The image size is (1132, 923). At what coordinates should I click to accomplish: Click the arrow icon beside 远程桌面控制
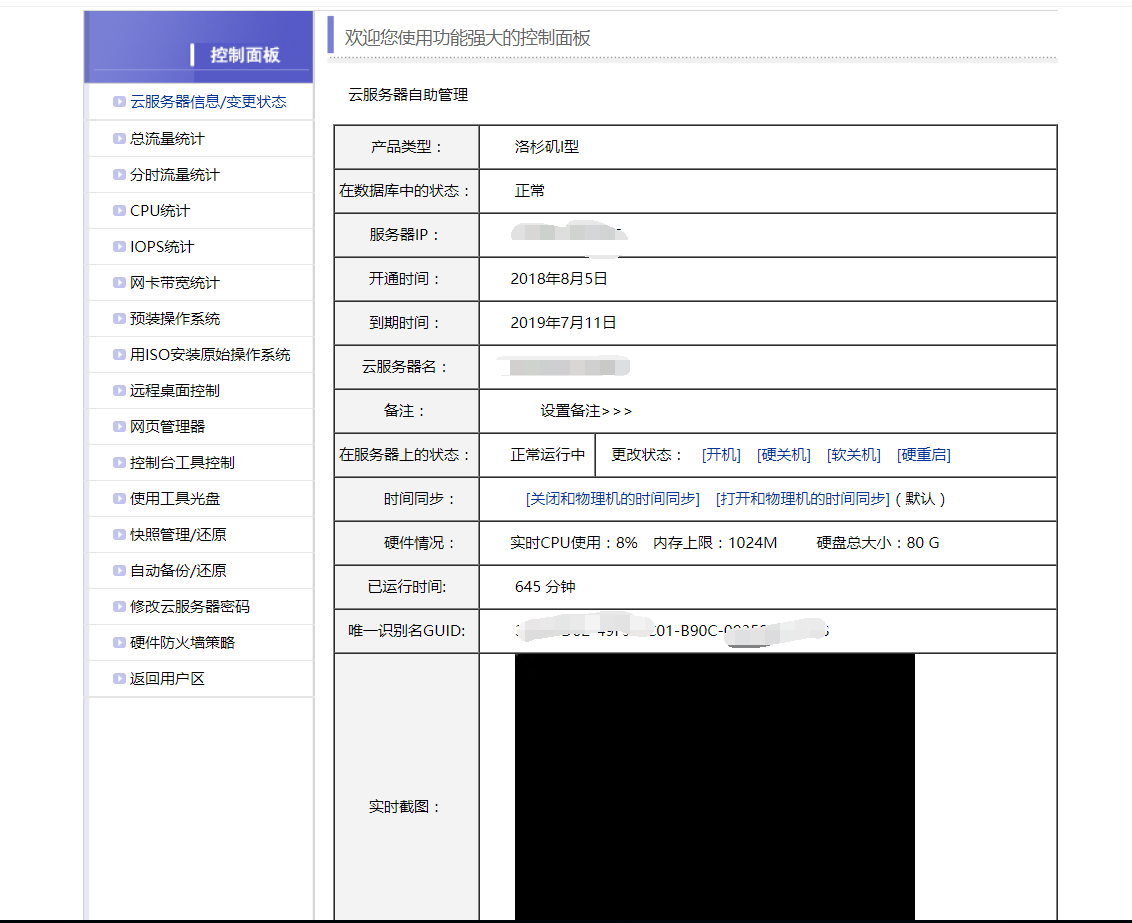[x=119, y=391]
